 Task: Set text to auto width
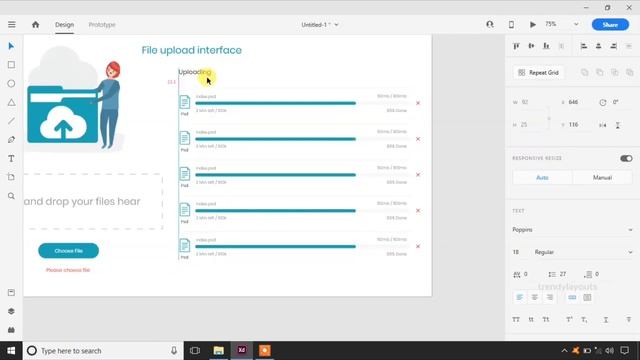pos(572,297)
